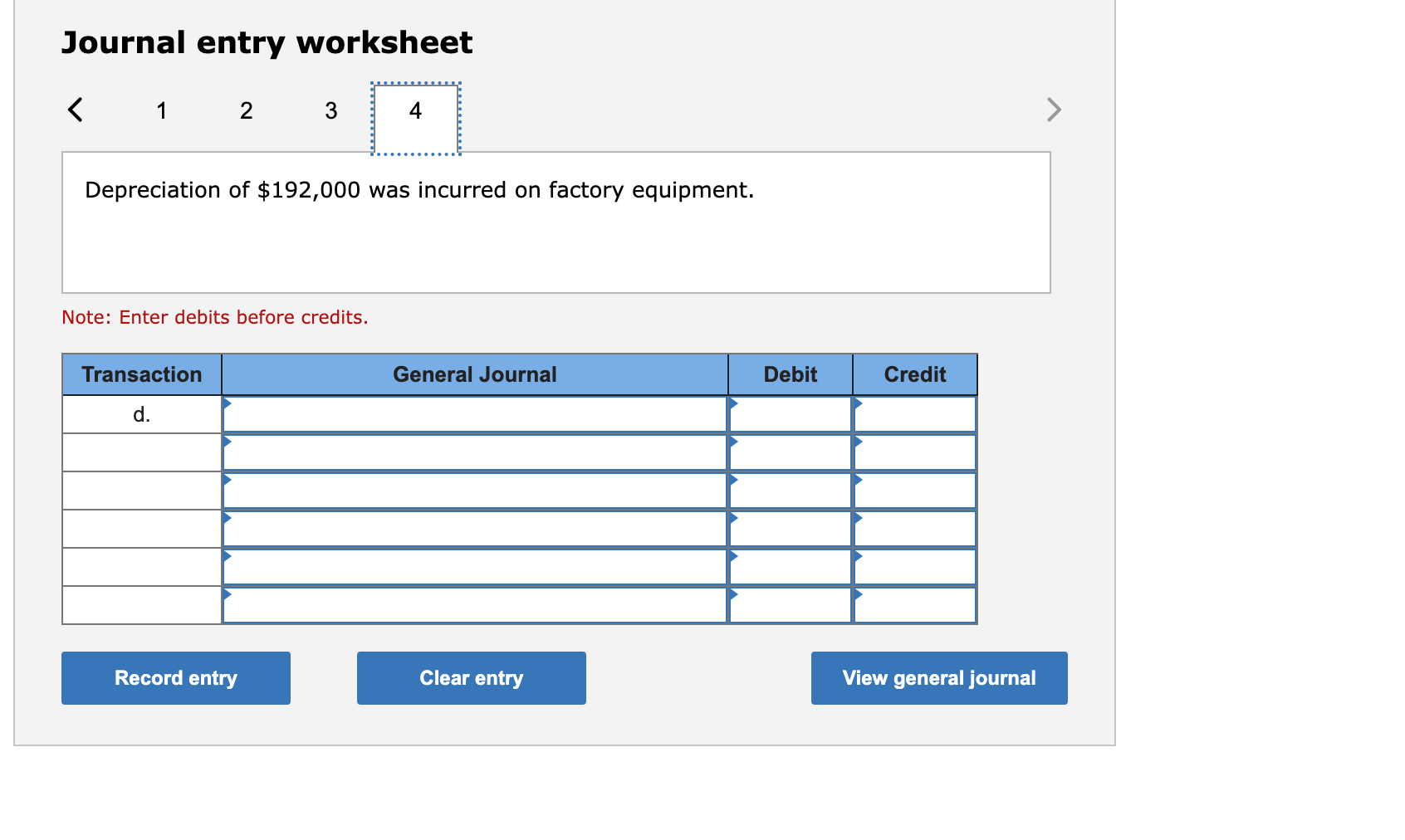This screenshot has height=840, width=1405.
Task: Open the account dropdown in the third journal row
Action: pos(228,482)
